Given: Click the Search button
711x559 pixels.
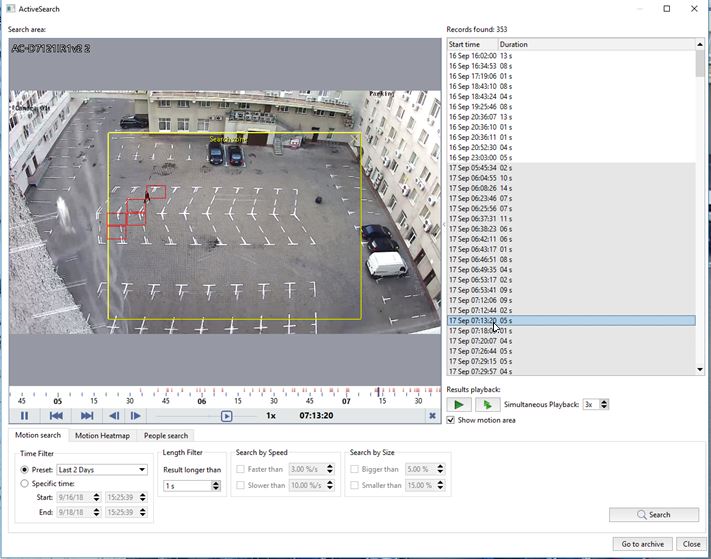Looking at the screenshot, I should point(653,515).
